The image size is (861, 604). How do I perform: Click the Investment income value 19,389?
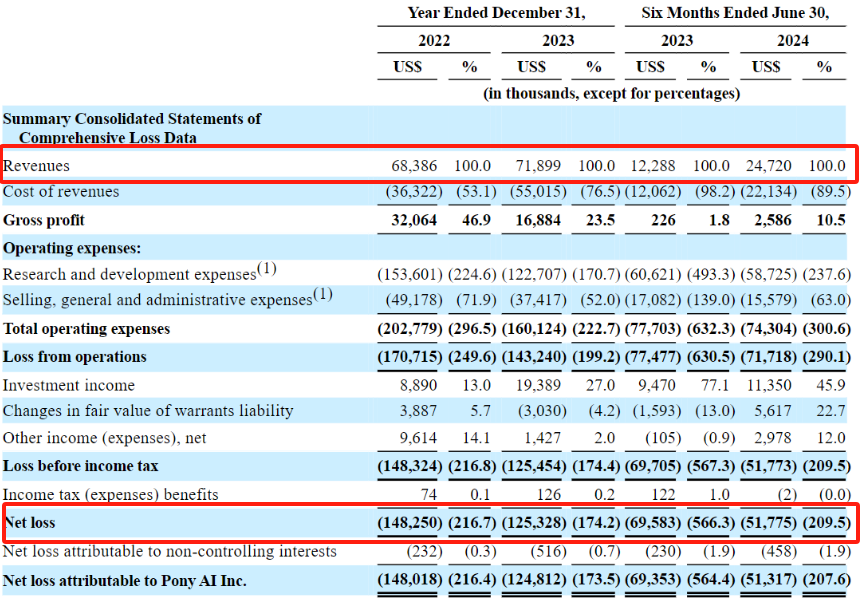538,385
